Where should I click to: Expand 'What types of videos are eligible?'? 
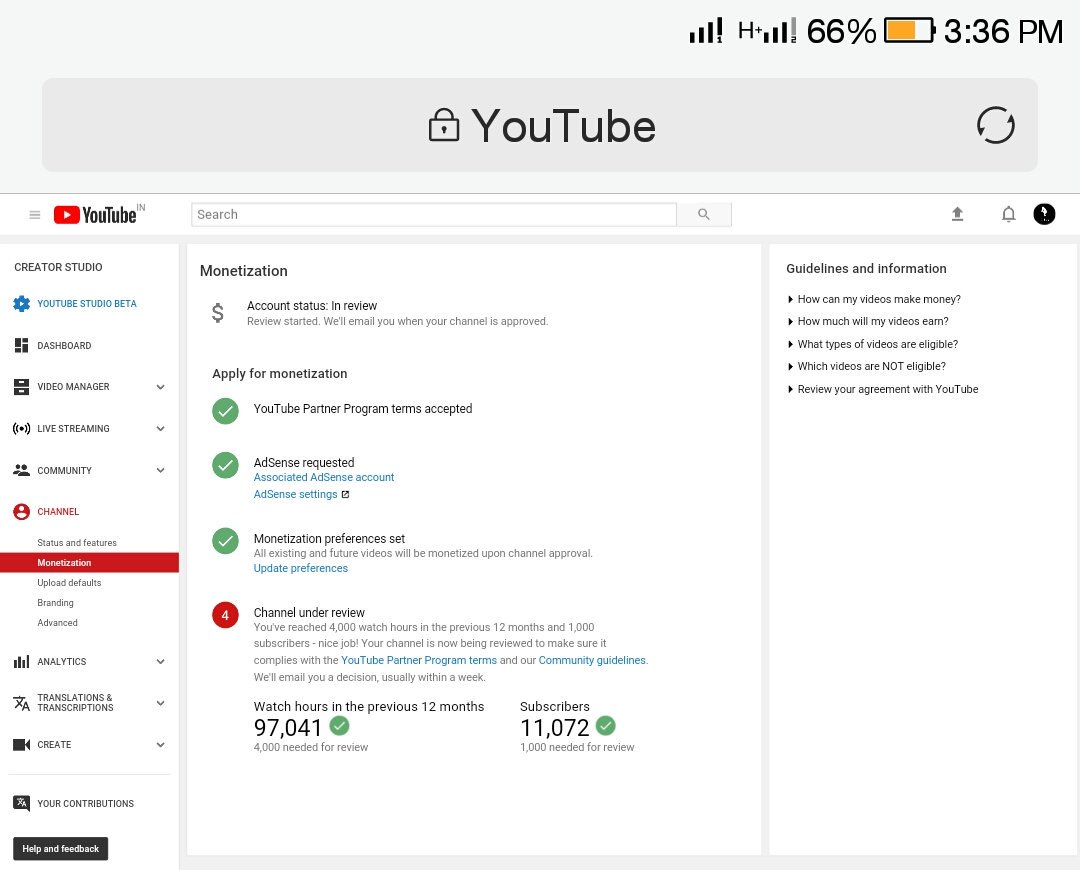(x=873, y=344)
